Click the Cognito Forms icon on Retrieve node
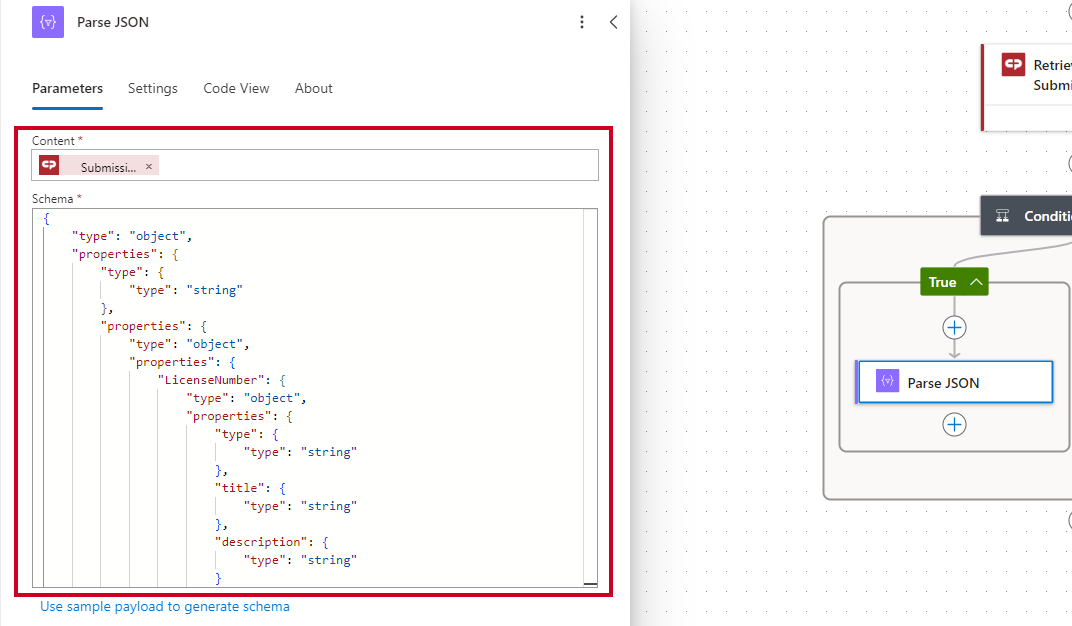This screenshot has width=1072, height=626. click(x=1013, y=65)
